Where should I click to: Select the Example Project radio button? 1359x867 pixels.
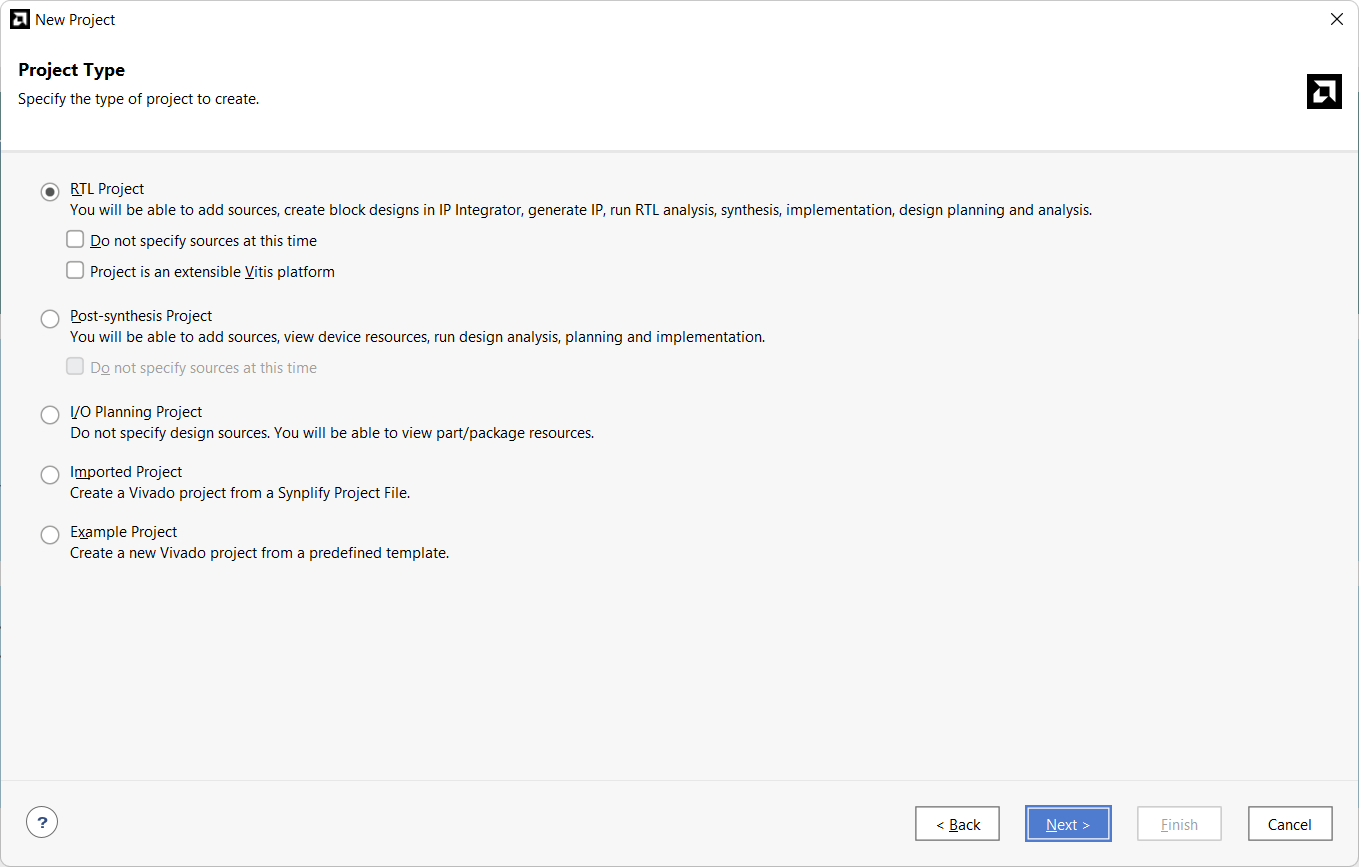click(x=50, y=535)
